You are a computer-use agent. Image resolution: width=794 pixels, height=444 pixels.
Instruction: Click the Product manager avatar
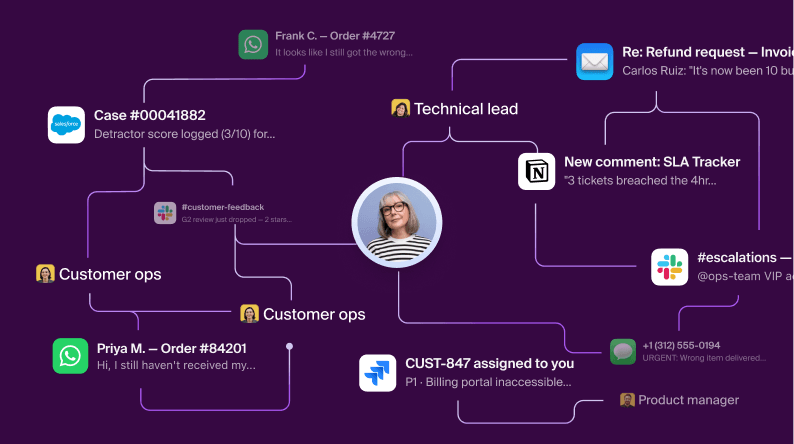tap(627, 400)
